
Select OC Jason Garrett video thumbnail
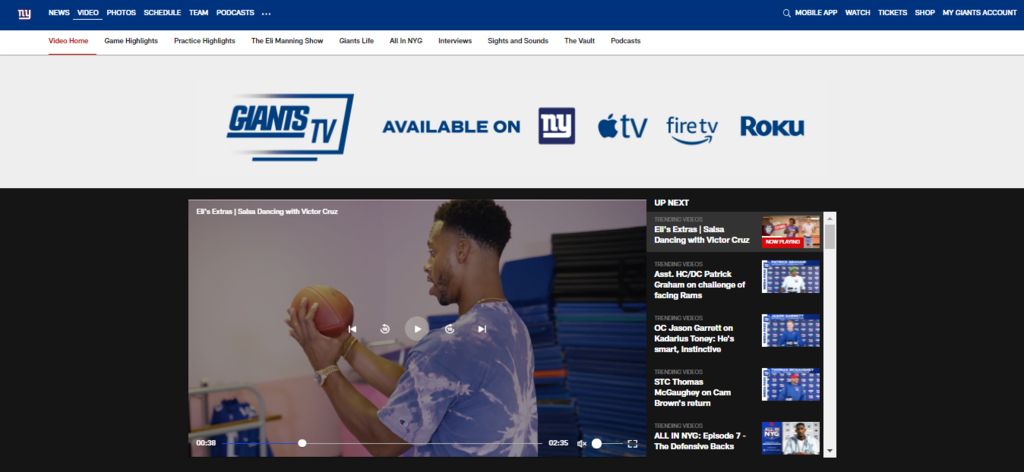tap(790, 329)
